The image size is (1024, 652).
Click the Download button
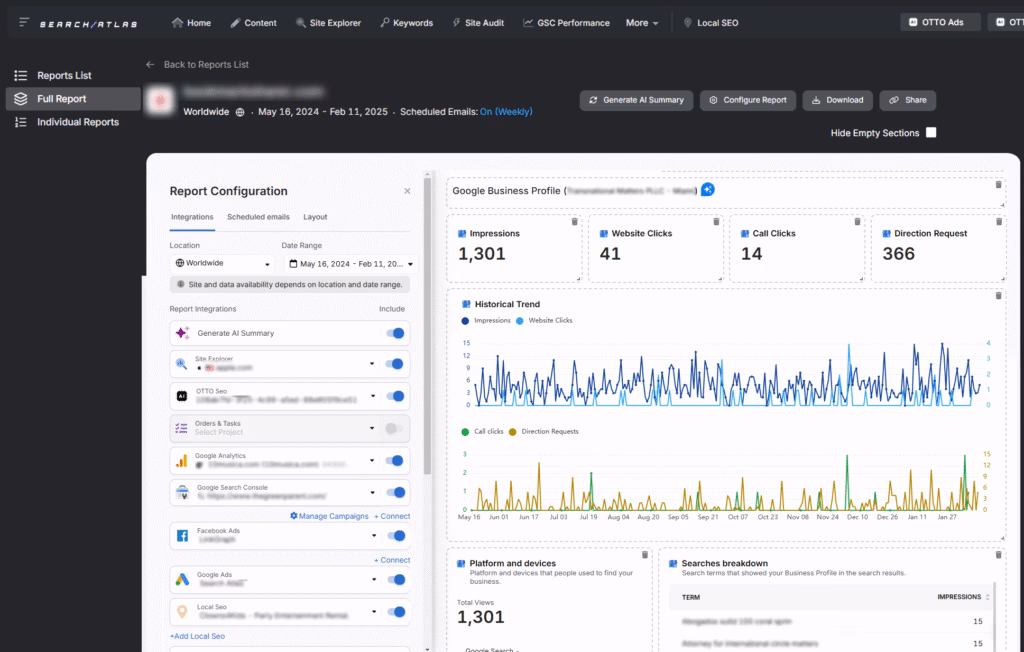[x=837, y=100]
